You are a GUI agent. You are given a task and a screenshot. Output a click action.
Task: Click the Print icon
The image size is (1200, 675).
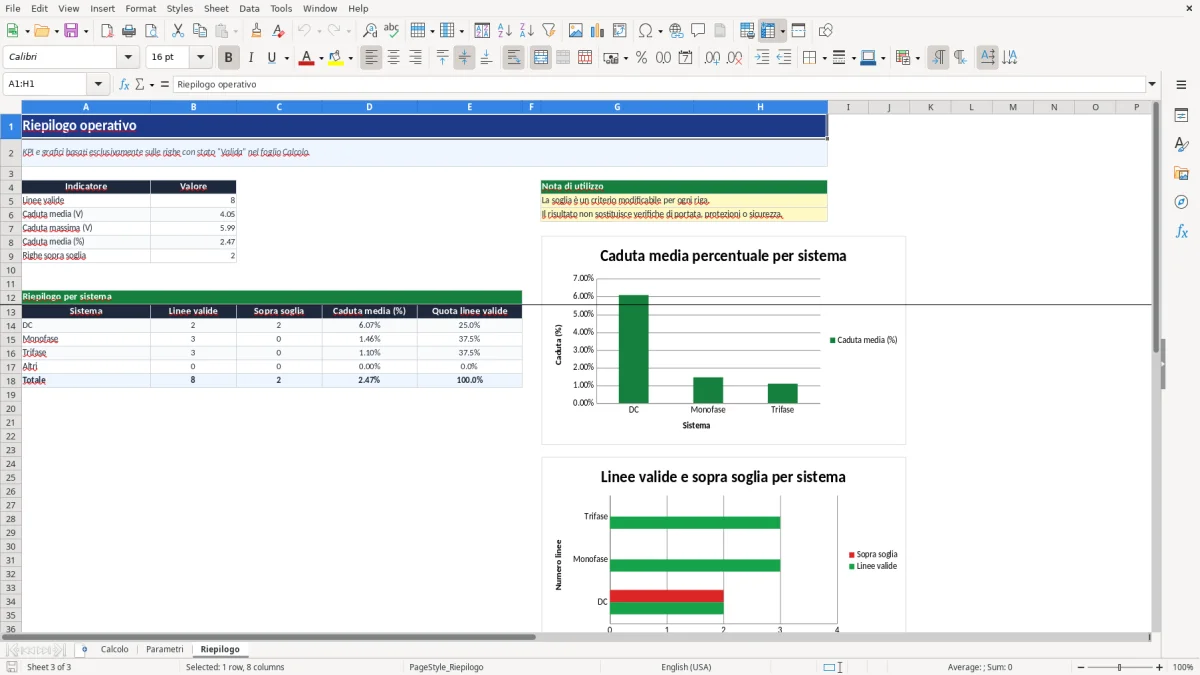coord(129,31)
